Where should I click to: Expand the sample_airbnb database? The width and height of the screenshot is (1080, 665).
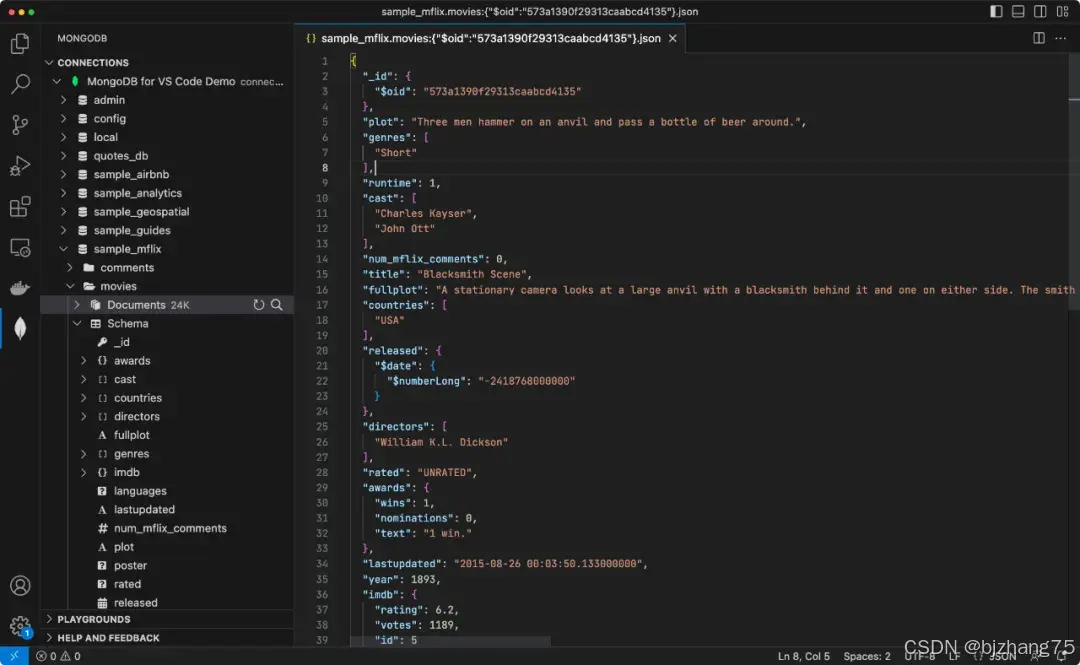[63, 174]
